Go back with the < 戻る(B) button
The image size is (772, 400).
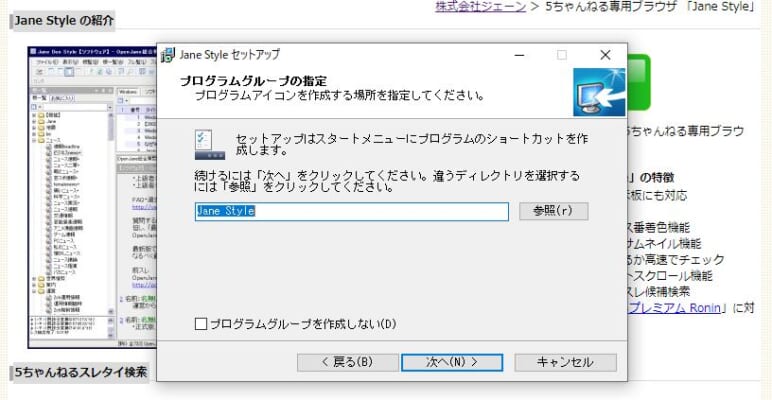pos(348,363)
